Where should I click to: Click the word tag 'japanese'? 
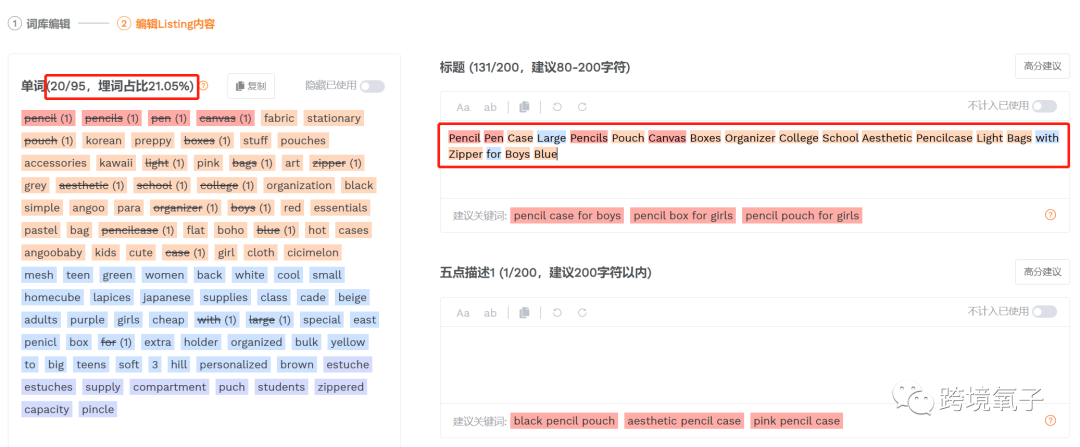(x=167, y=298)
